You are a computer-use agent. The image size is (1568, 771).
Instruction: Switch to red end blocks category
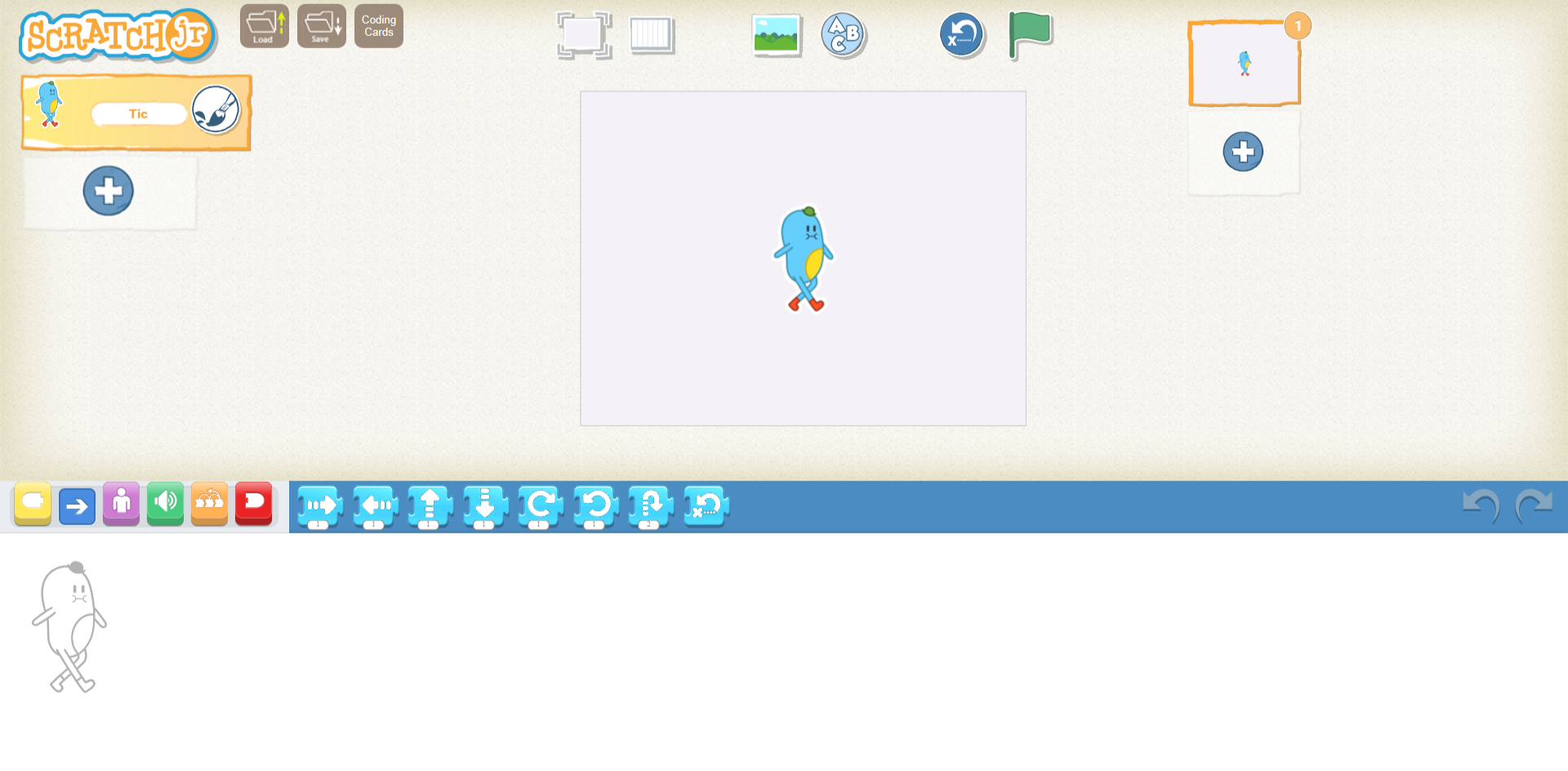pos(253,504)
